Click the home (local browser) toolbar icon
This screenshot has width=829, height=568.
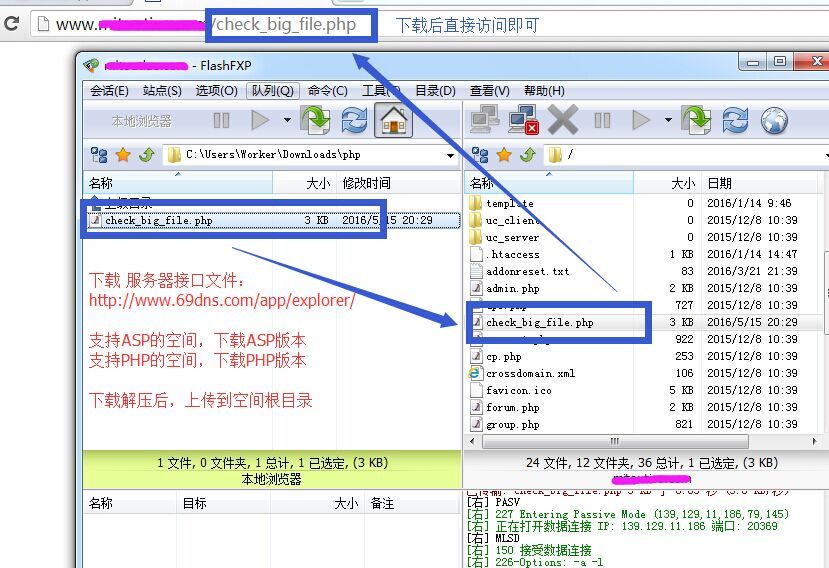point(394,121)
